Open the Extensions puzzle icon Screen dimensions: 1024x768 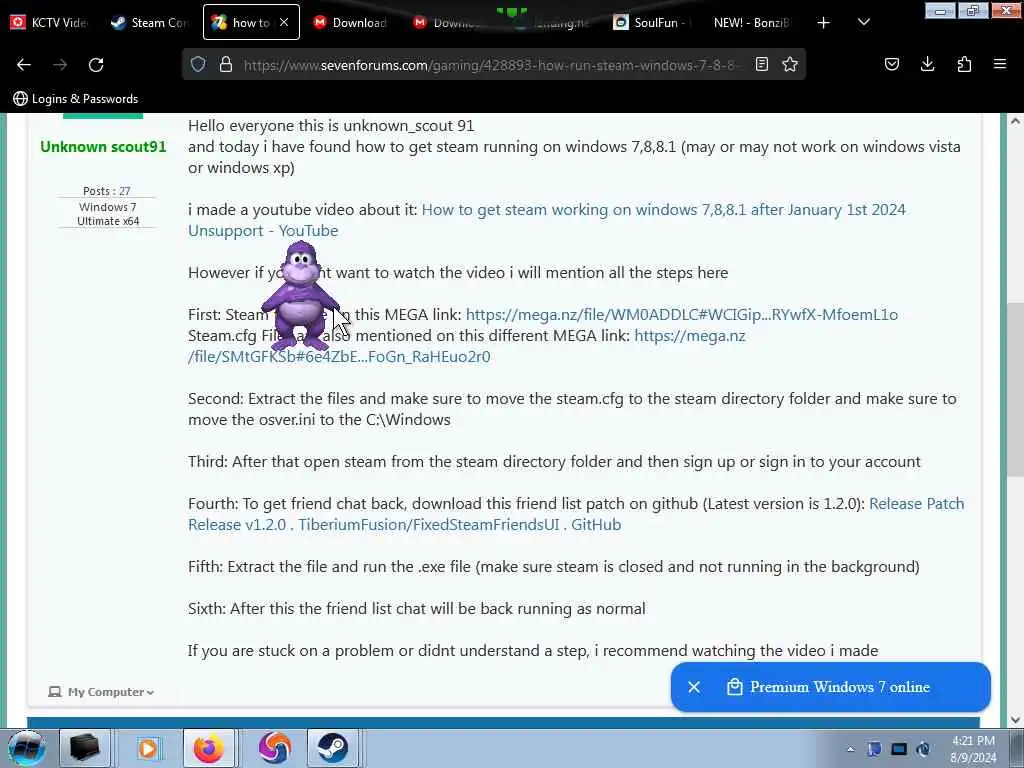(964, 64)
